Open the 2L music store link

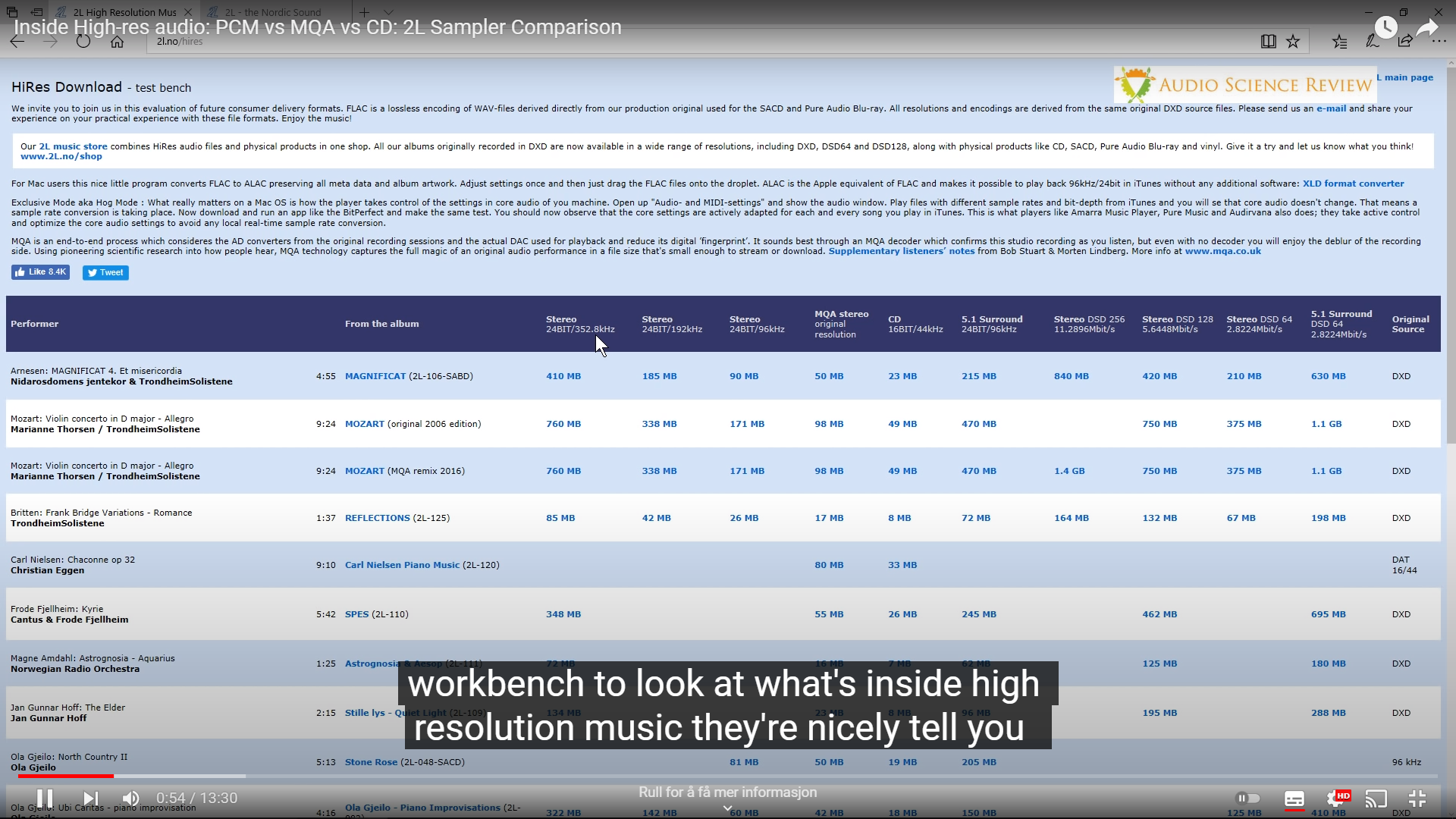[x=73, y=146]
